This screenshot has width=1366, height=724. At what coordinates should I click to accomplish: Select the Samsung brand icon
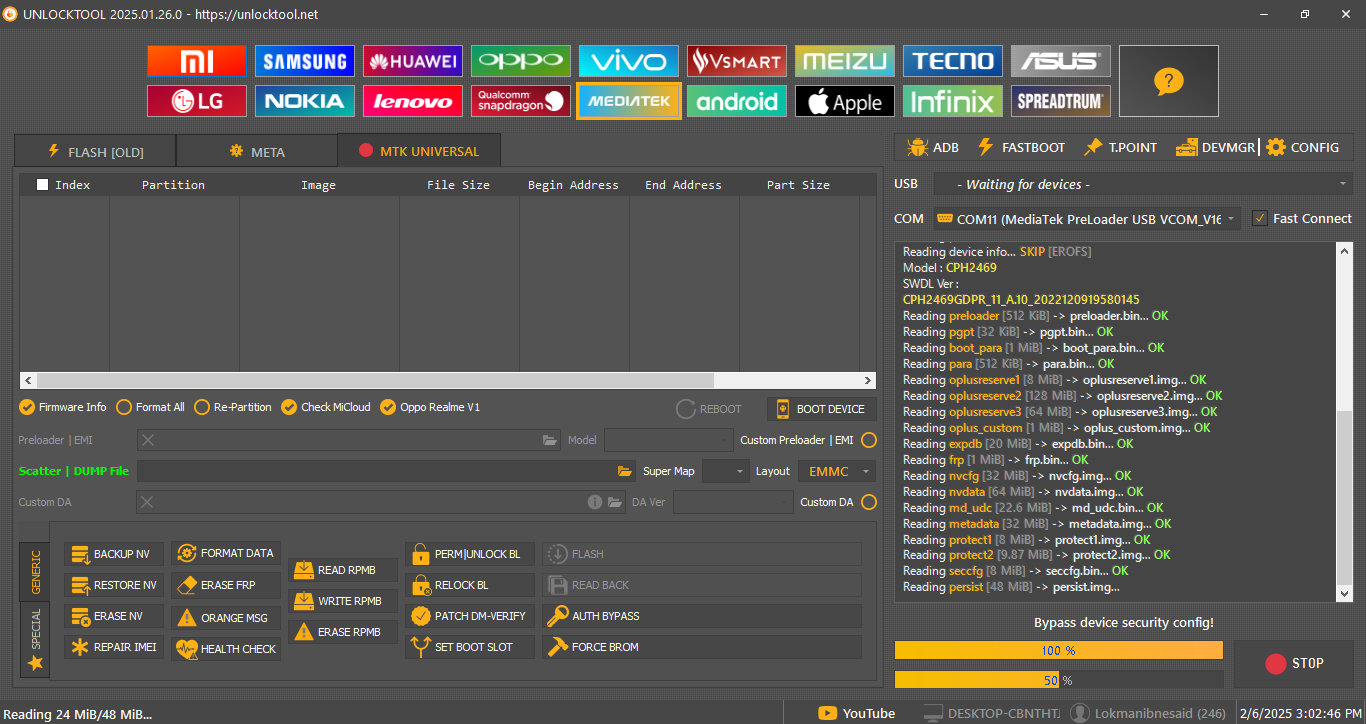click(x=304, y=62)
